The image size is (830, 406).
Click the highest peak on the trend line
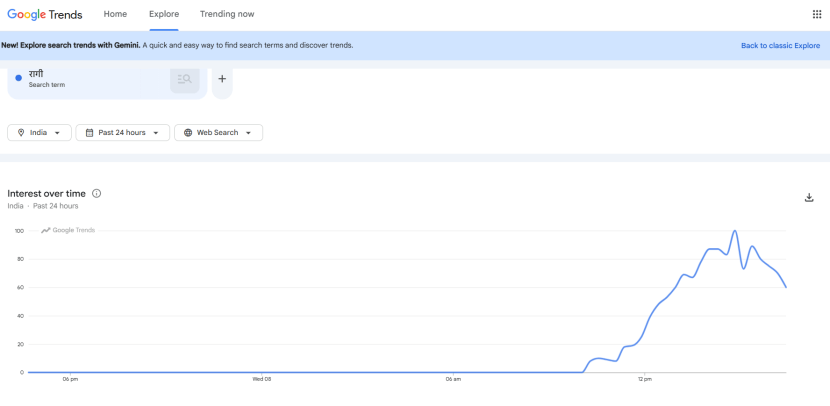[x=735, y=231]
